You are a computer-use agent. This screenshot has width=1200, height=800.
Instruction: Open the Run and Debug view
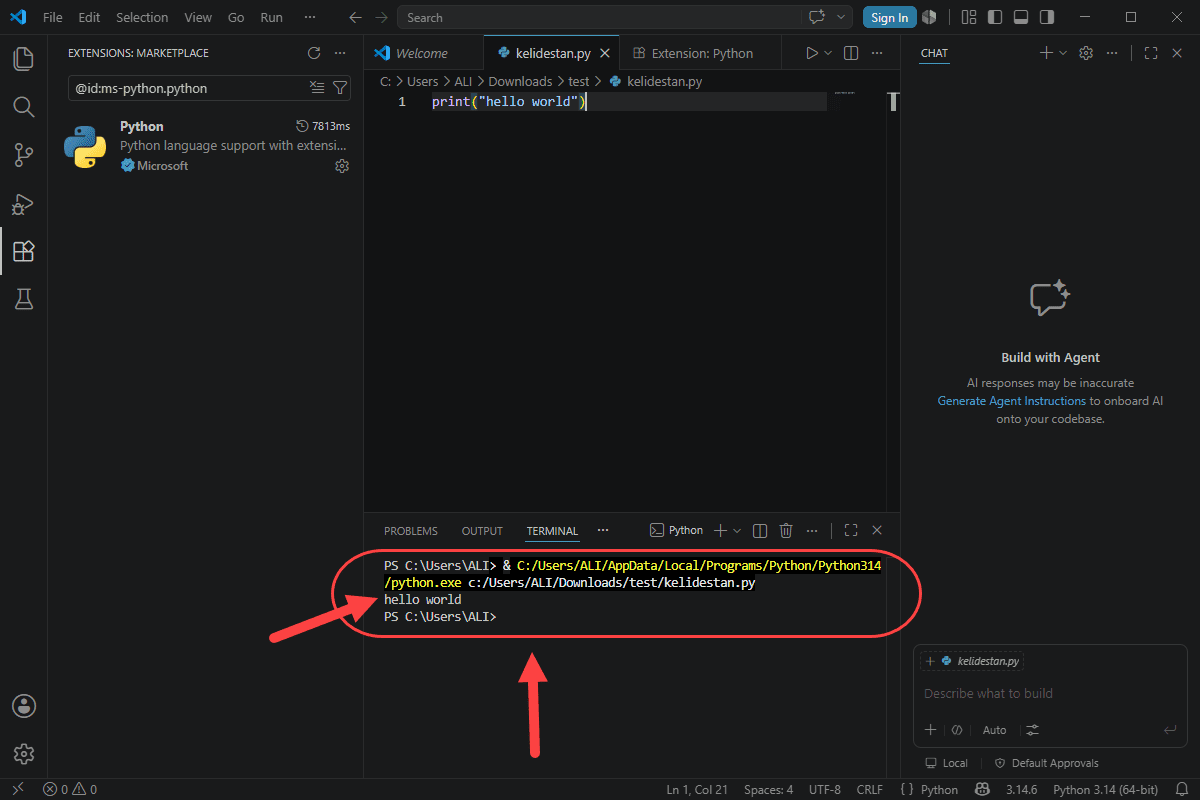tap(23, 203)
